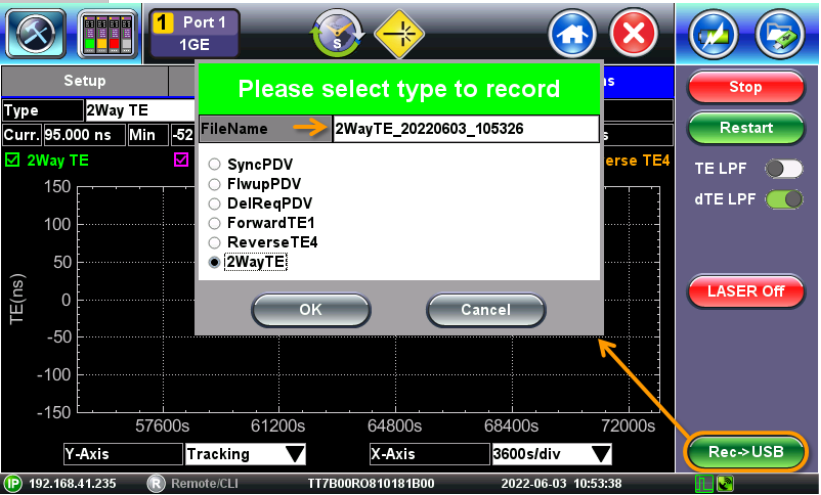821x495 pixels.
Task: Switch to the Setup tab
Action: (84, 81)
